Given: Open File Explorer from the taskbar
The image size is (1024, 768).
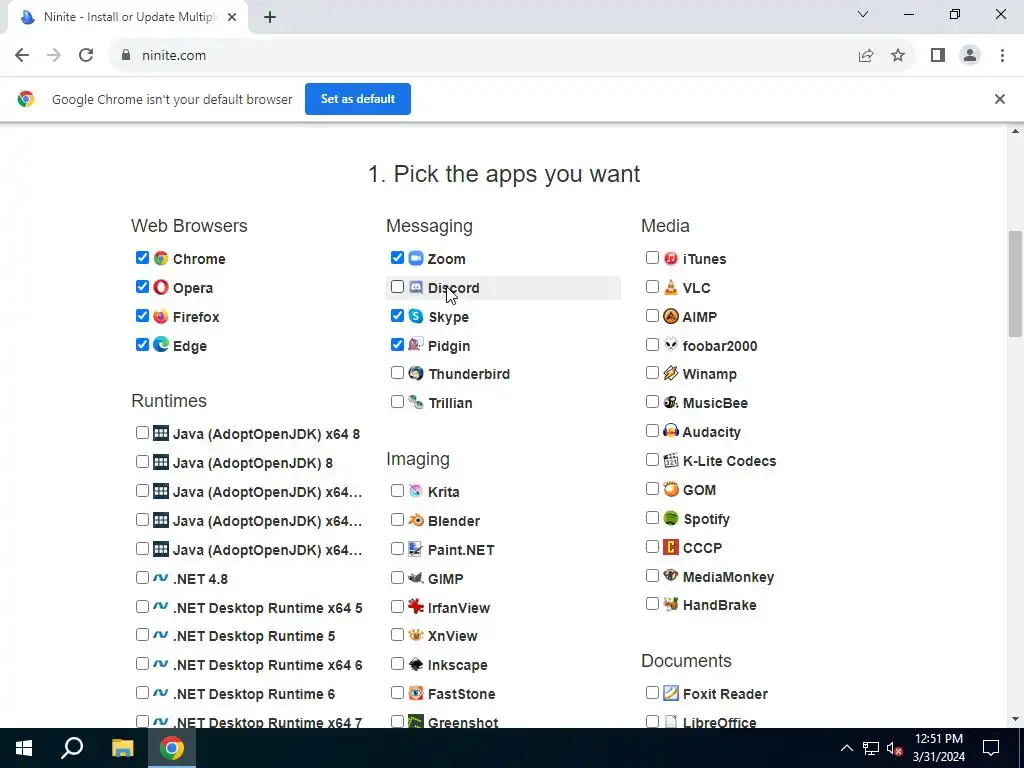Looking at the screenshot, I should click(x=122, y=748).
